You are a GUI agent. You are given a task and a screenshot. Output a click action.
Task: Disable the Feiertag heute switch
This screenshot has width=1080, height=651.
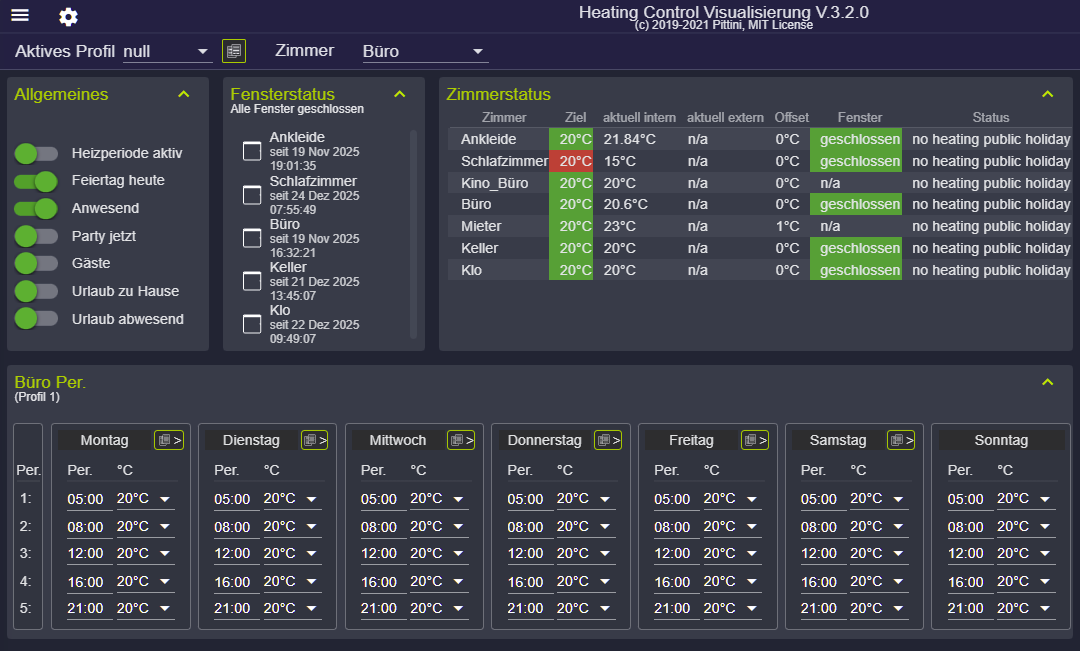[37, 181]
